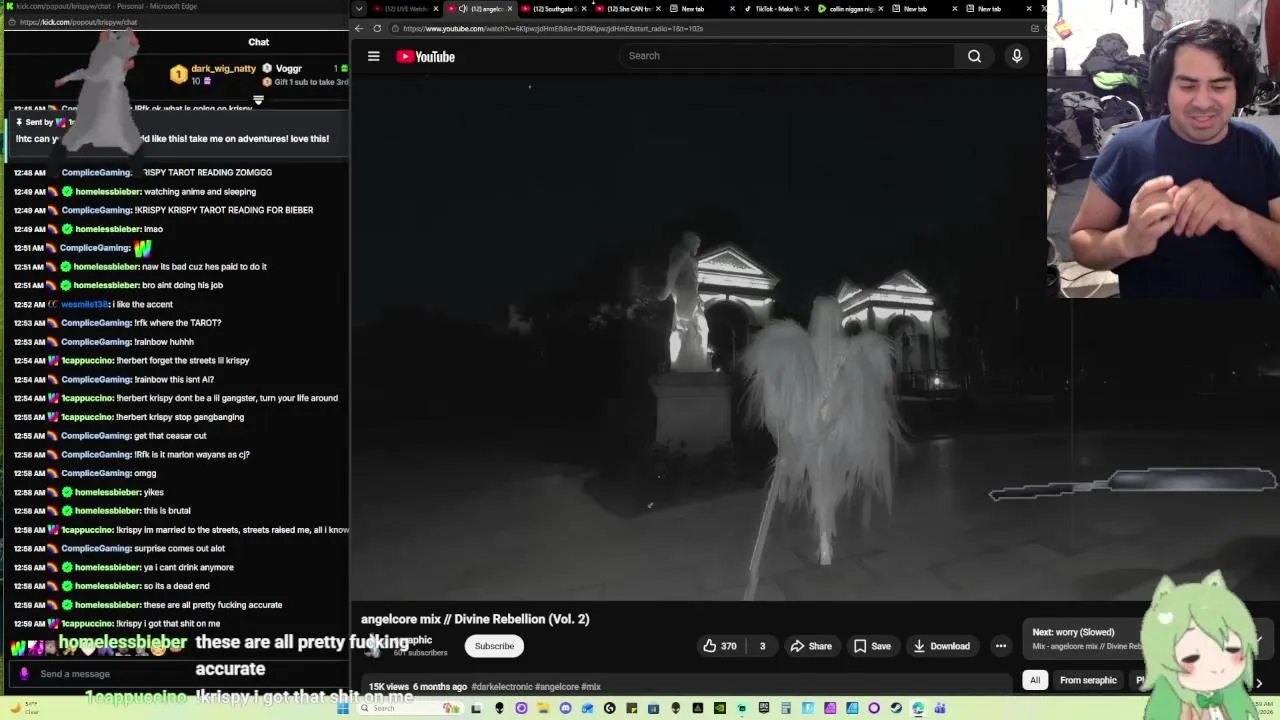
Task: Click the #mix hashtag link
Action: coord(591,687)
